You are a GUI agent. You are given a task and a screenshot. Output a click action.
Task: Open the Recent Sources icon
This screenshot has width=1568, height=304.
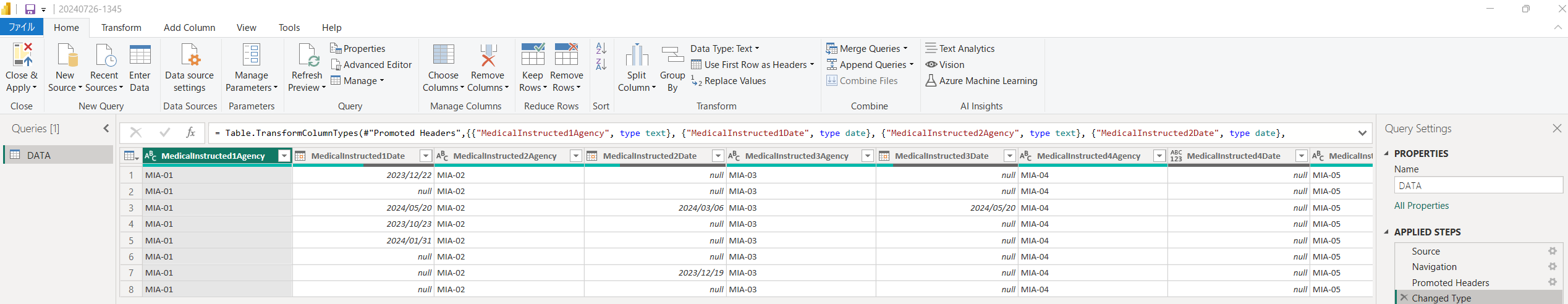tap(106, 55)
